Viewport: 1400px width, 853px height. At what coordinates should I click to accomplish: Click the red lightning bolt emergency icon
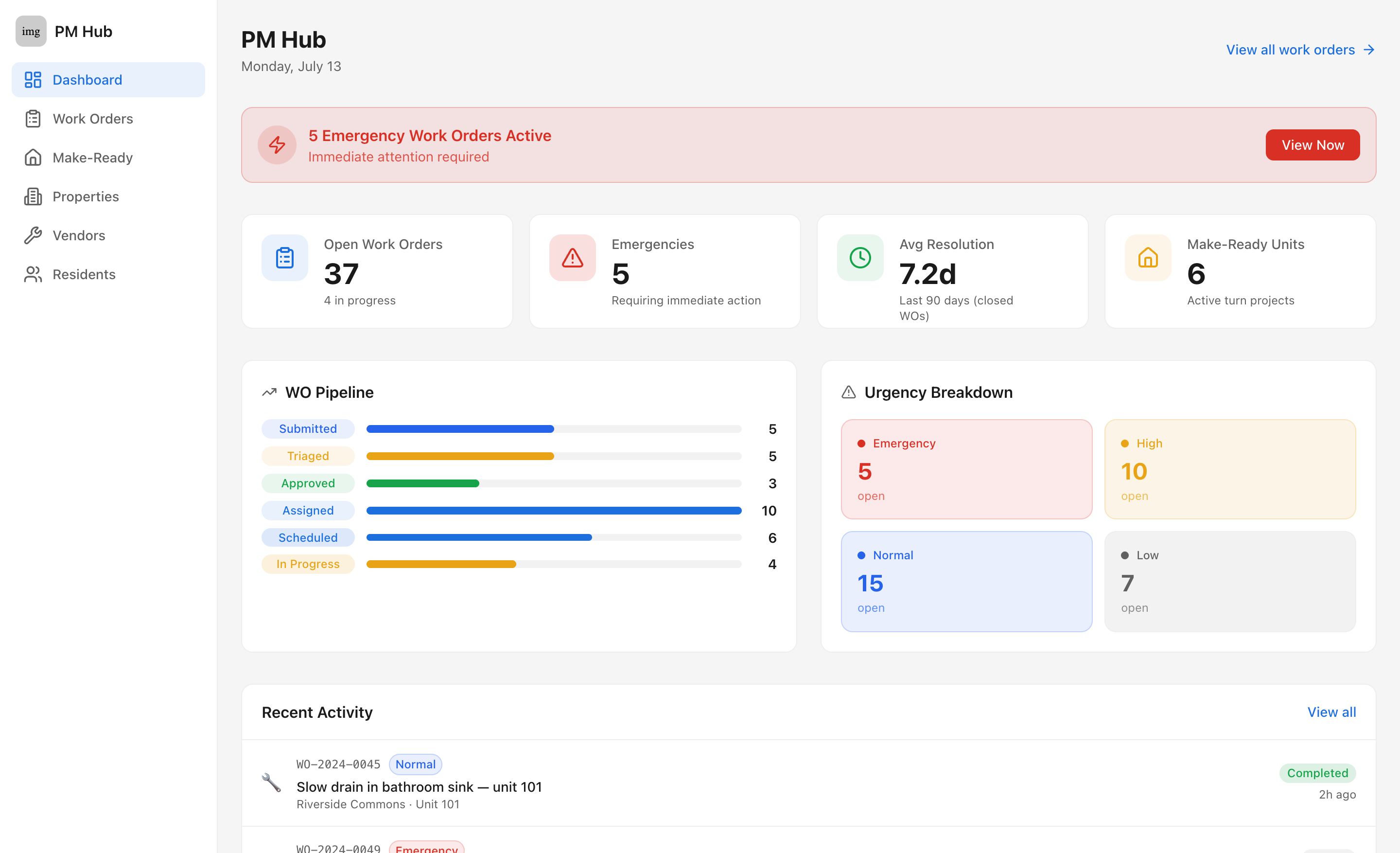pos(277,145)
